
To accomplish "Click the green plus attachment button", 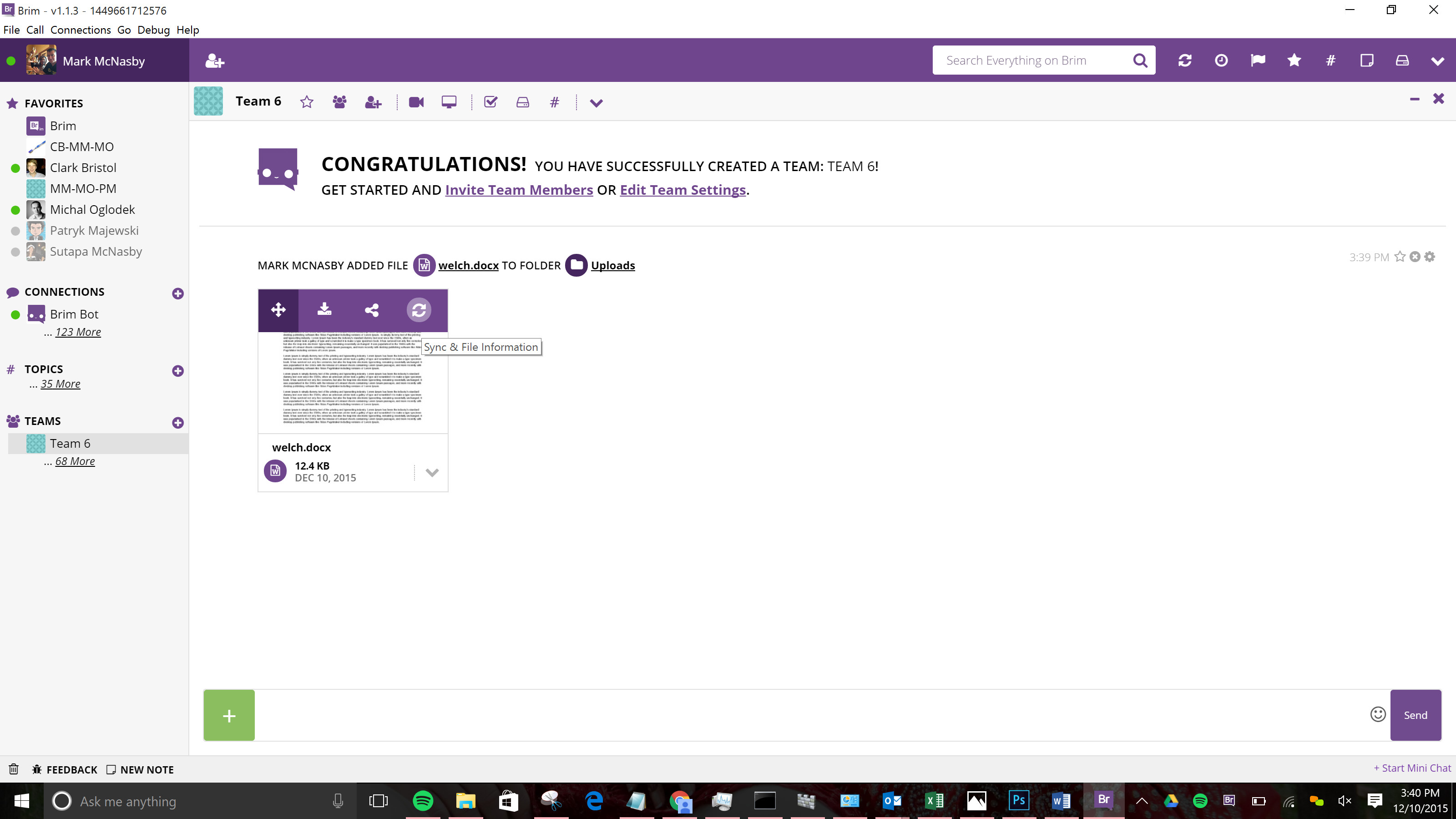I will (x=229, y=715).
